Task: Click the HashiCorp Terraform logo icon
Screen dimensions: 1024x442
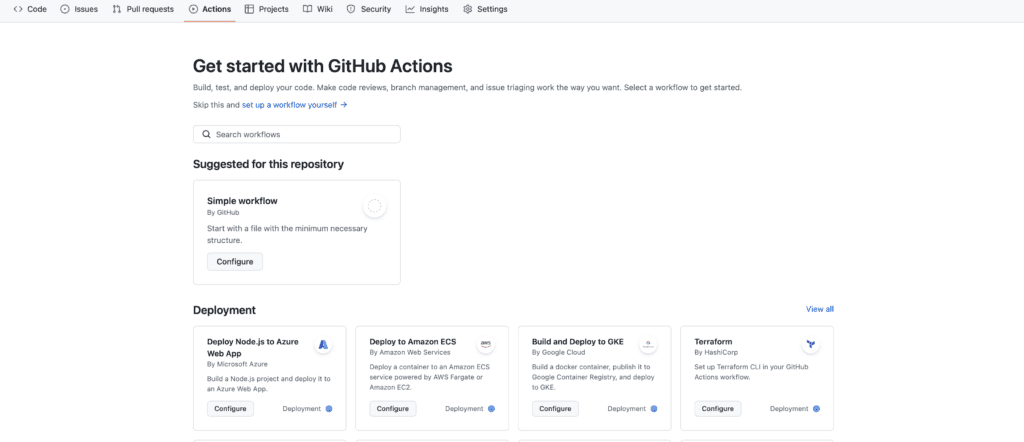Action: click(x=810, y=344)
